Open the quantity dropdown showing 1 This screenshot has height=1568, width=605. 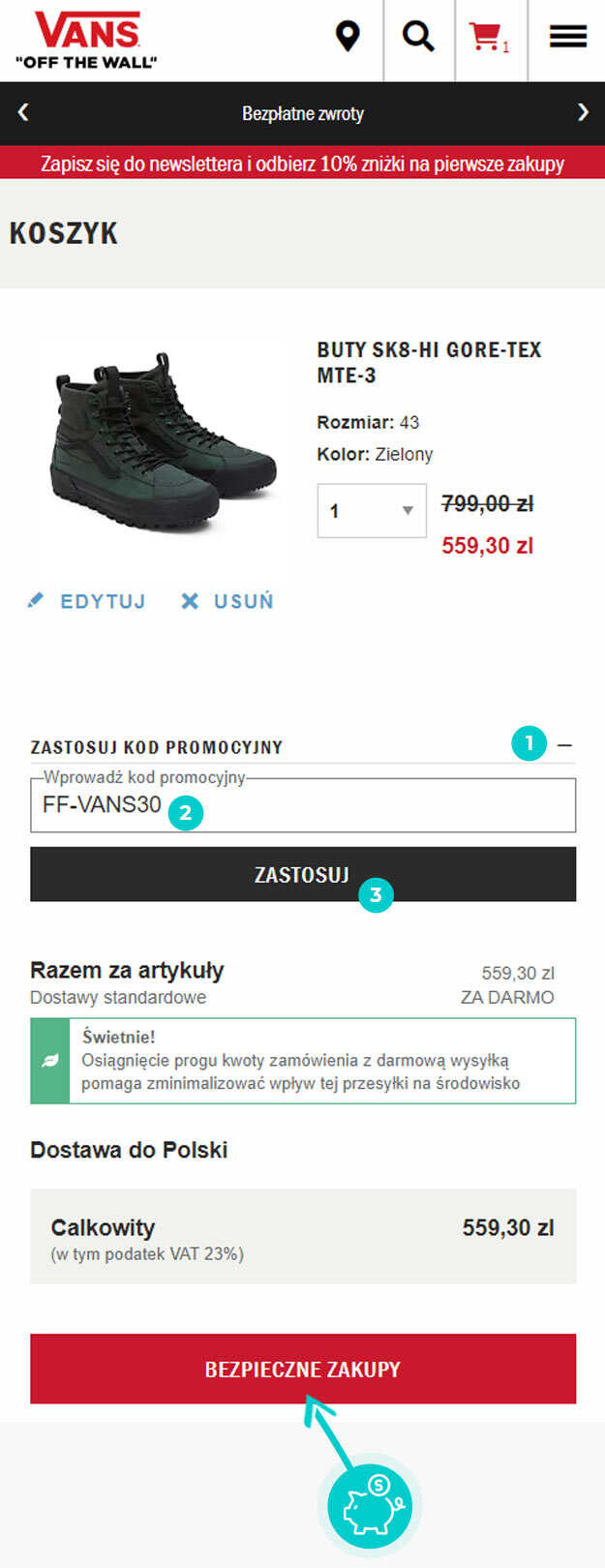click(x=372, y=510)
